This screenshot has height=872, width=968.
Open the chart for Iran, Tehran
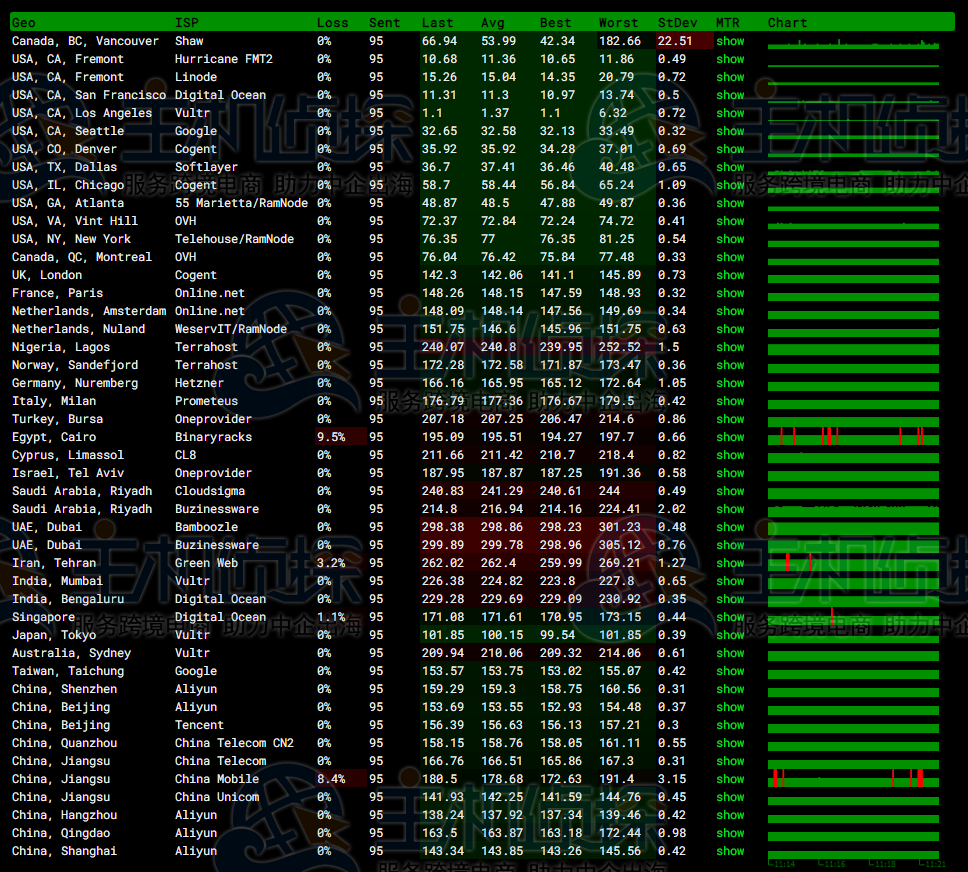(x=854, y=563)
